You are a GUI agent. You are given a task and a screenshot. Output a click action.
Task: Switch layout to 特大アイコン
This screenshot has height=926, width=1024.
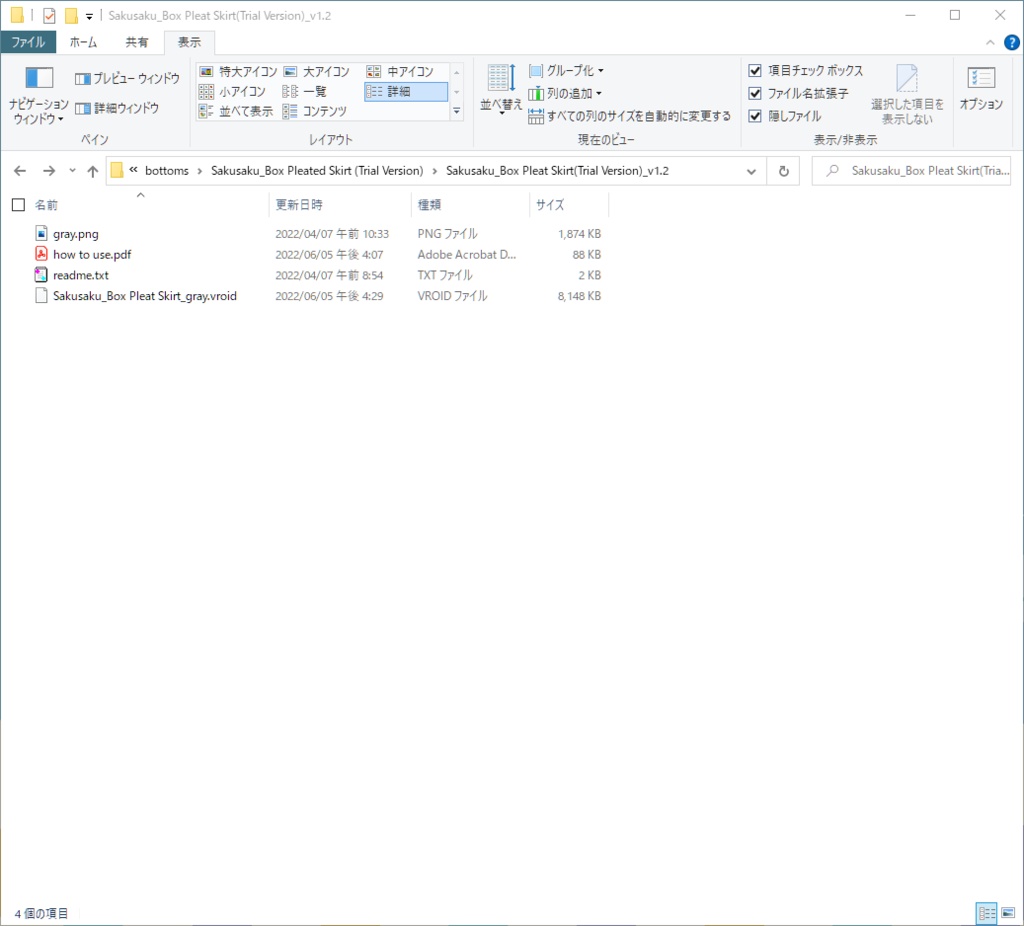tap(238, 71)
